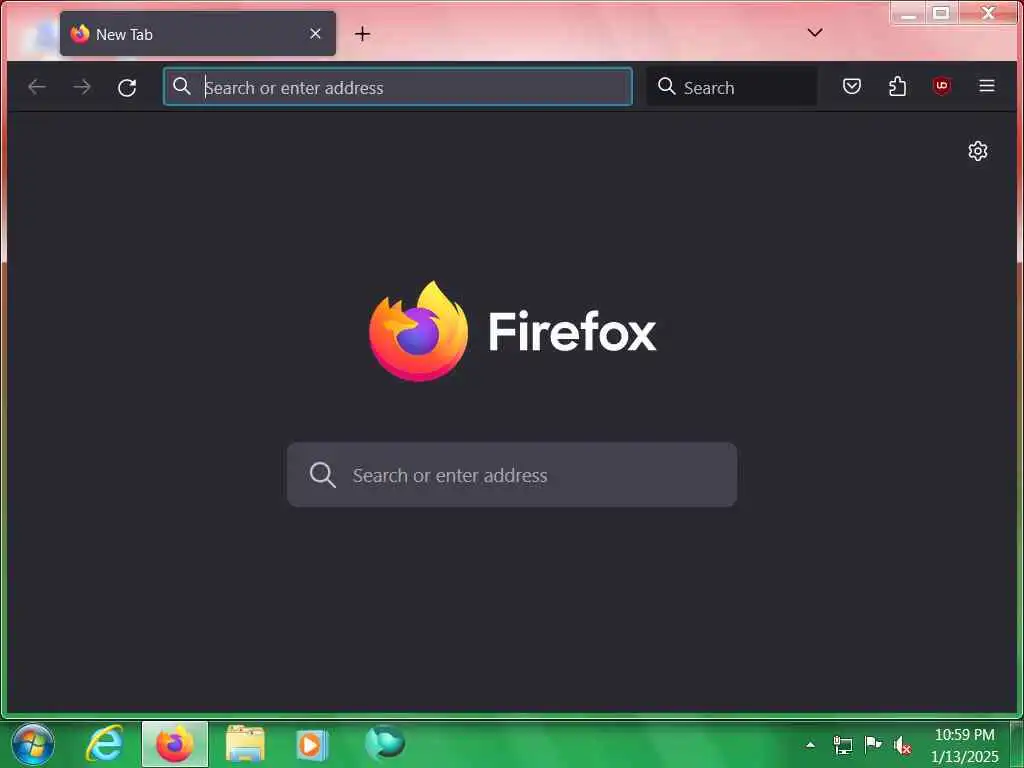Viewport: 1024px width, 768px height.
Task: Maximize the Firefox window
Action: [940, 13]
